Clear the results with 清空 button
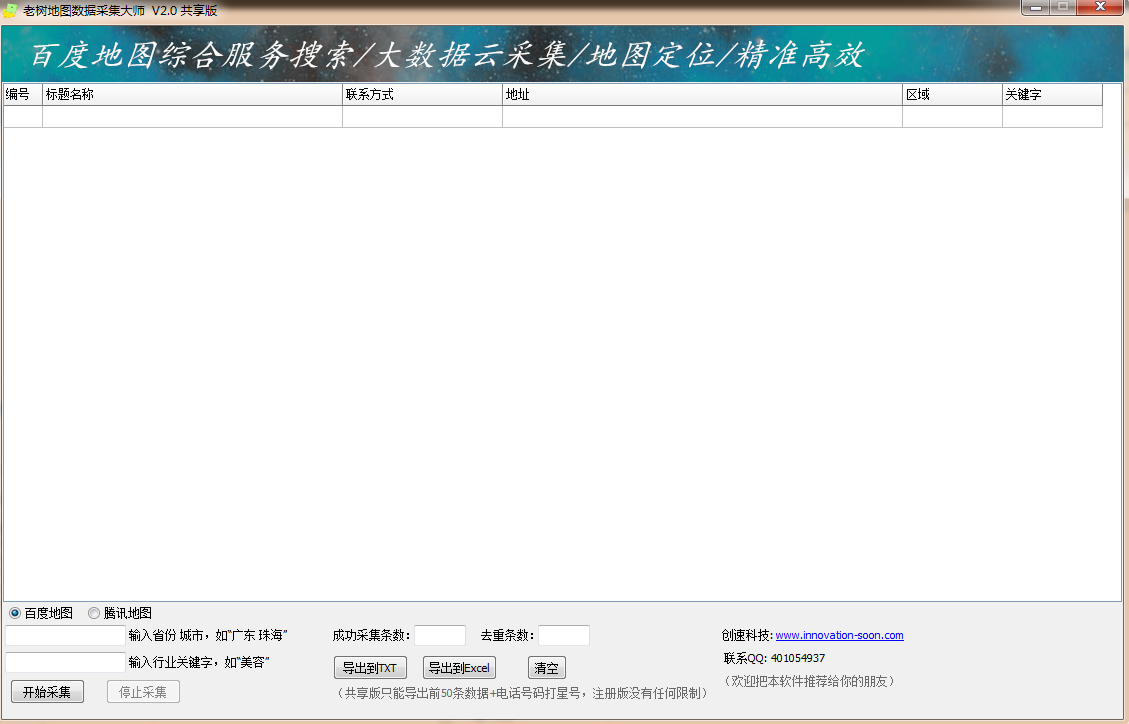 [x=546, y=668]
